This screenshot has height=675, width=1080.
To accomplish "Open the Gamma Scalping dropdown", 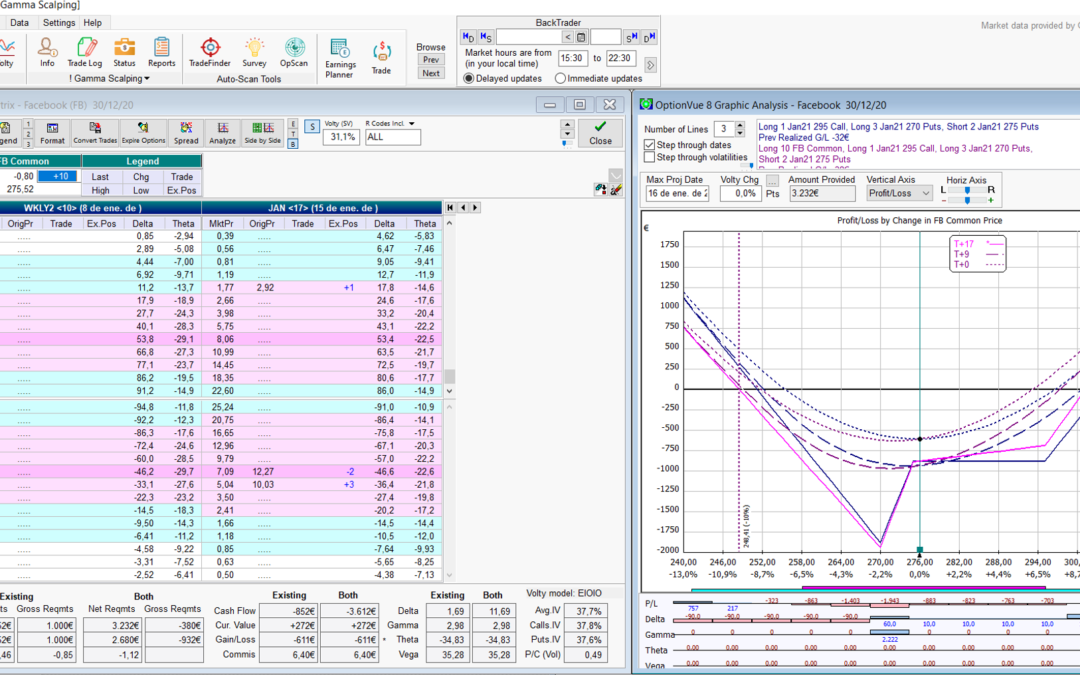I will pos(109,79).
